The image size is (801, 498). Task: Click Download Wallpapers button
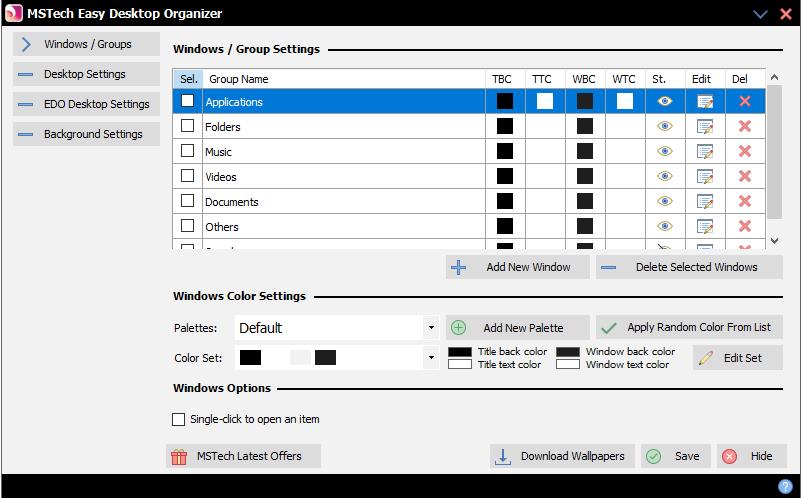[x=562, y=456]
